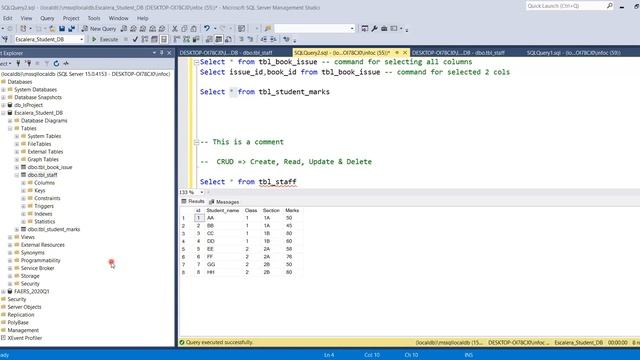Click the Comment out selected lines icon
640x360 pixels.
(241, 39)
